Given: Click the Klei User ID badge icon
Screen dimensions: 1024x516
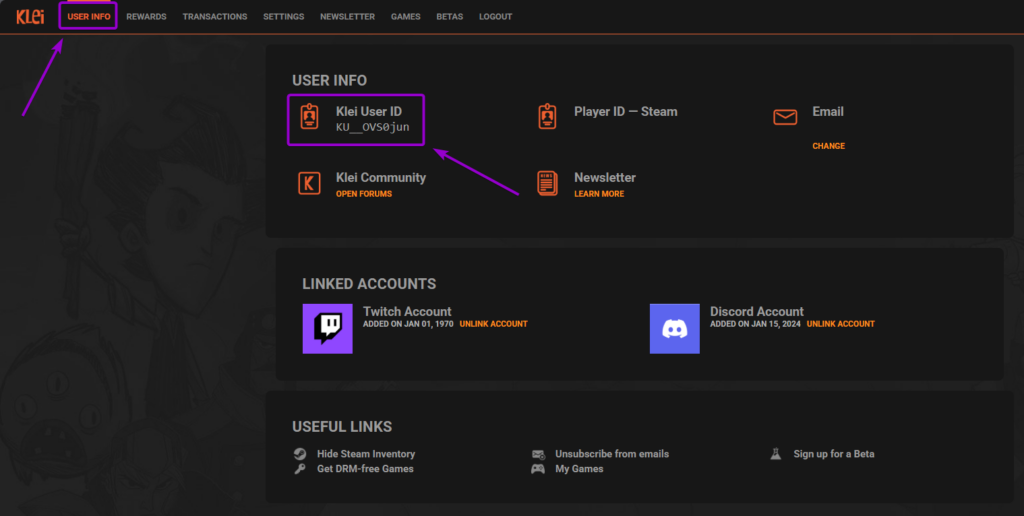Looking at the screenshot, I should [x=310, y=116].
